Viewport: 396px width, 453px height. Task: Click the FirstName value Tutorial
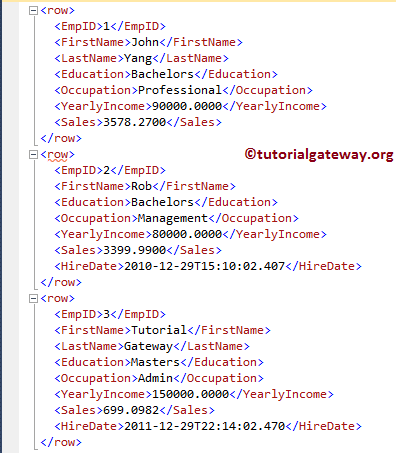[x=159, y=330]
